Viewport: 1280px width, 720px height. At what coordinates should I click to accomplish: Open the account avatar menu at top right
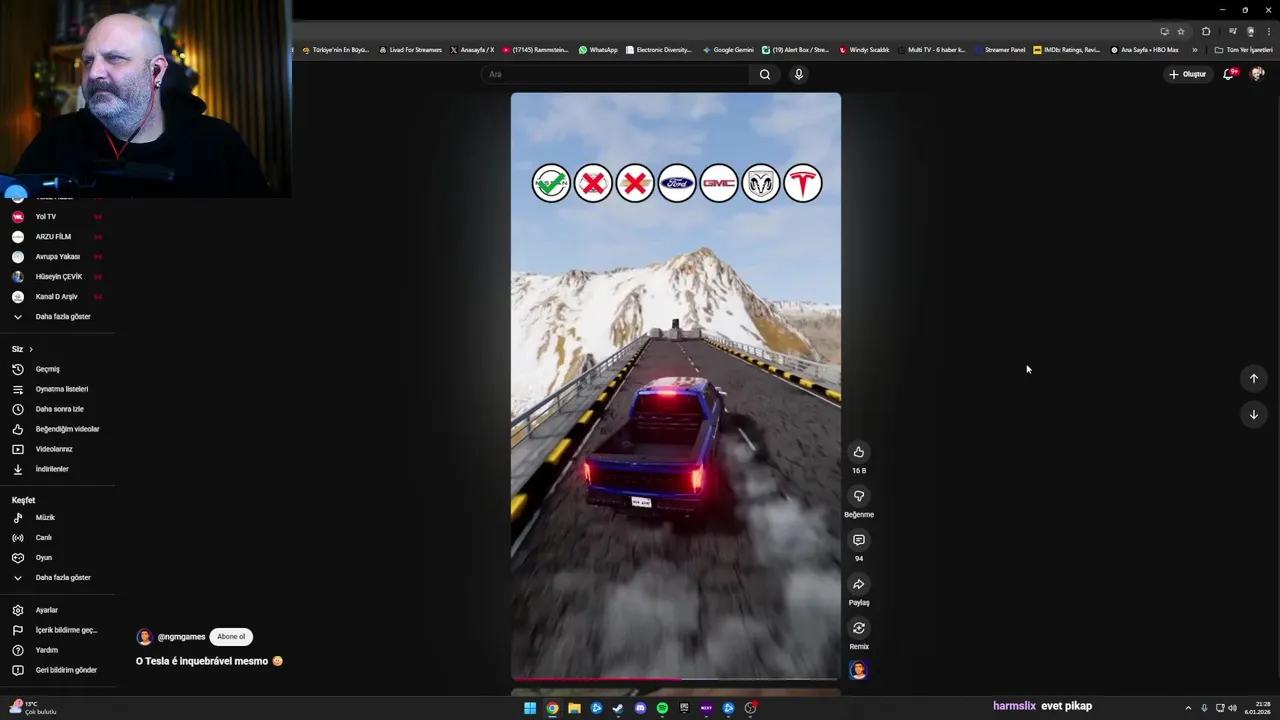[x=1257, y=74]
